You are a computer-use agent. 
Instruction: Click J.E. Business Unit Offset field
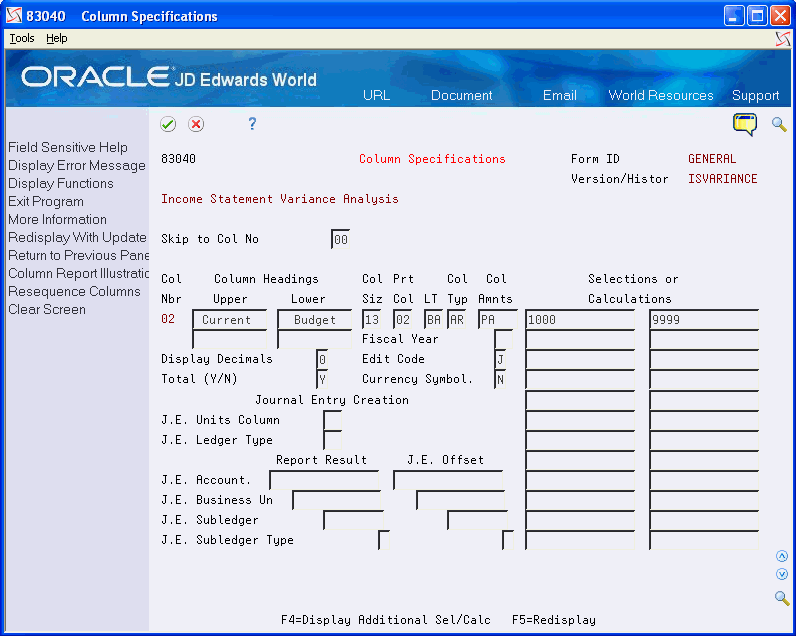461,500
